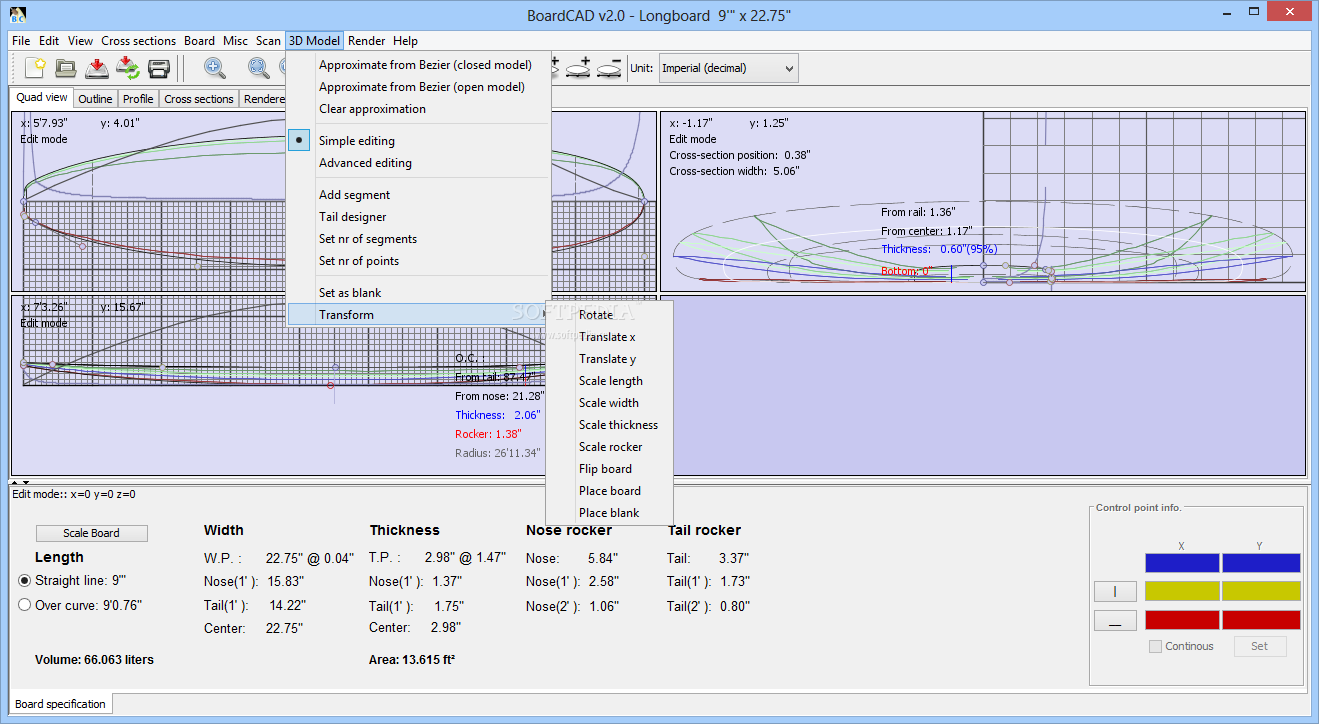Click the Save board toolbar icon
Viewport: 1319px width, 724px height.
96,68
